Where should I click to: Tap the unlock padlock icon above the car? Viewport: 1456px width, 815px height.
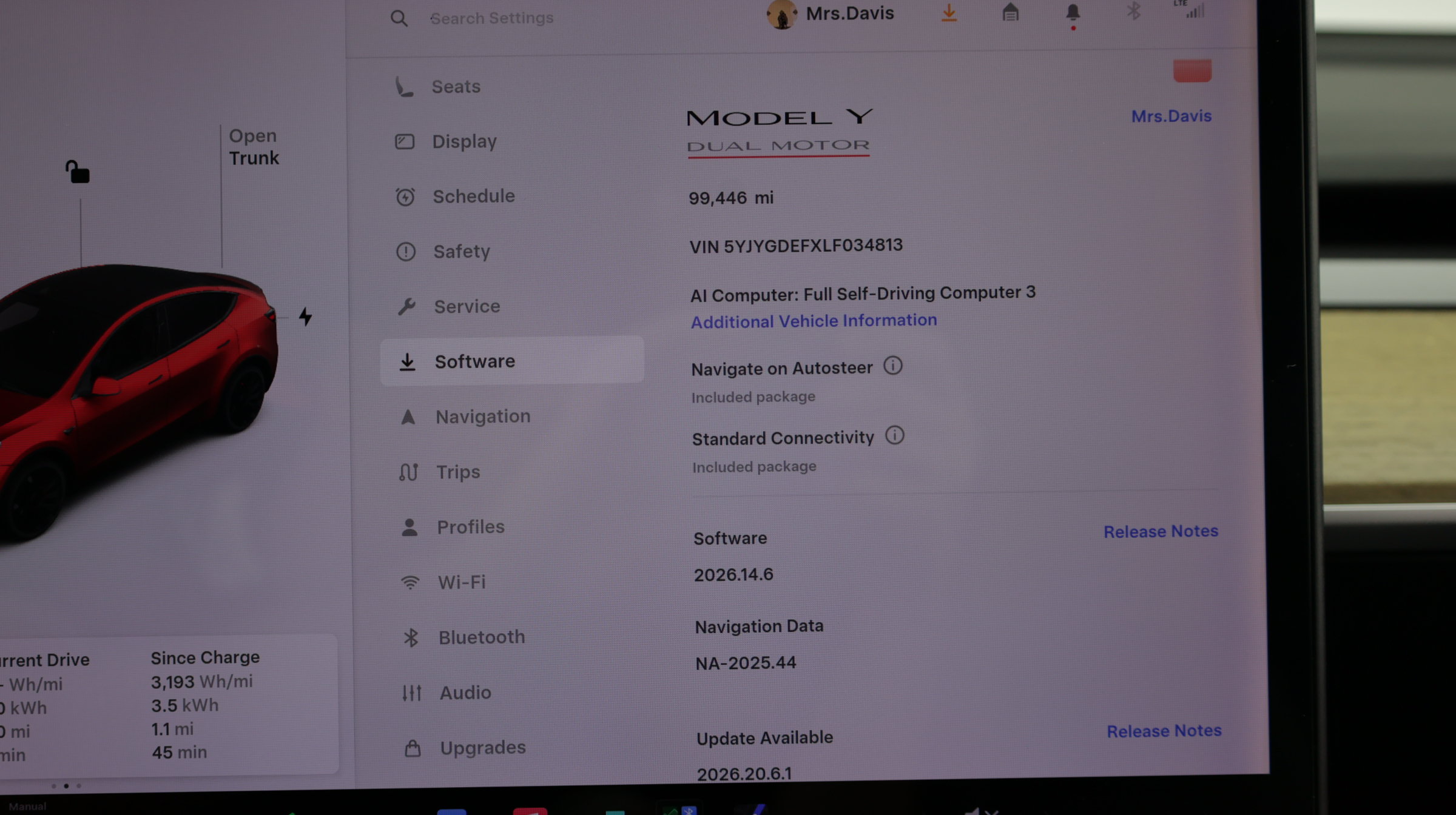pyautogui.click(x=78, y=172)
